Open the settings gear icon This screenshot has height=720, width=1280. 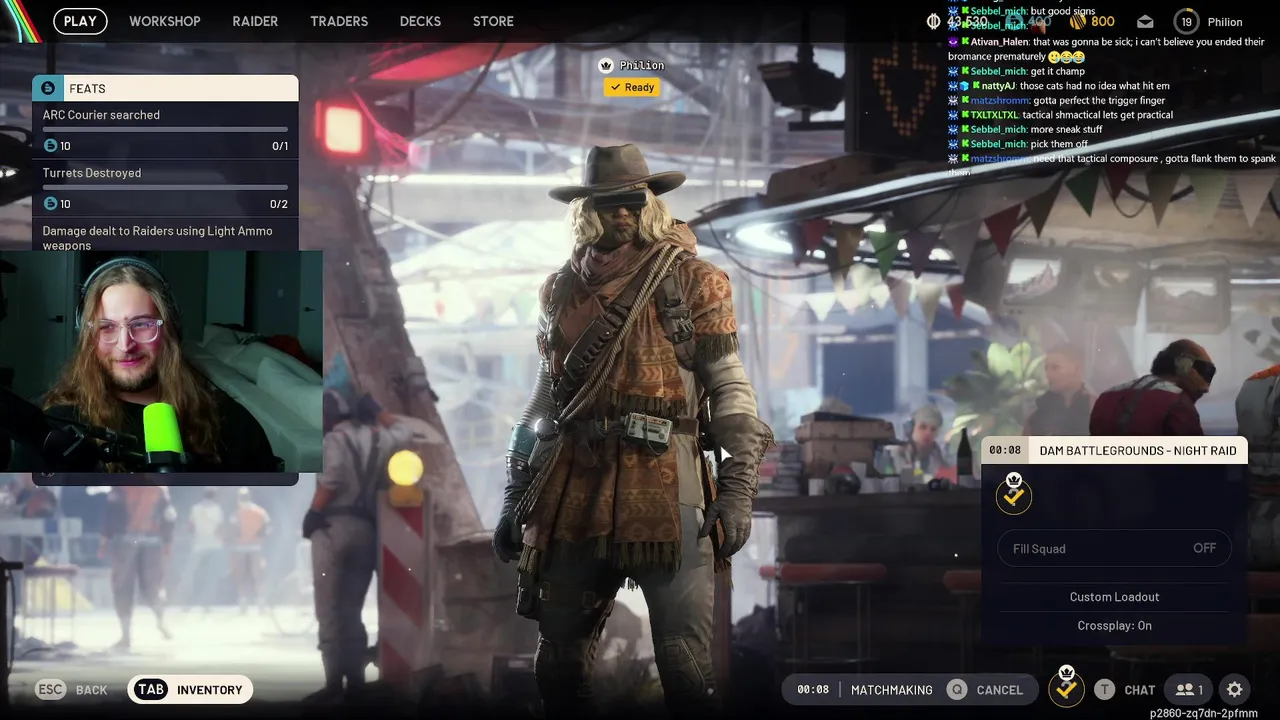(1235, 690)
